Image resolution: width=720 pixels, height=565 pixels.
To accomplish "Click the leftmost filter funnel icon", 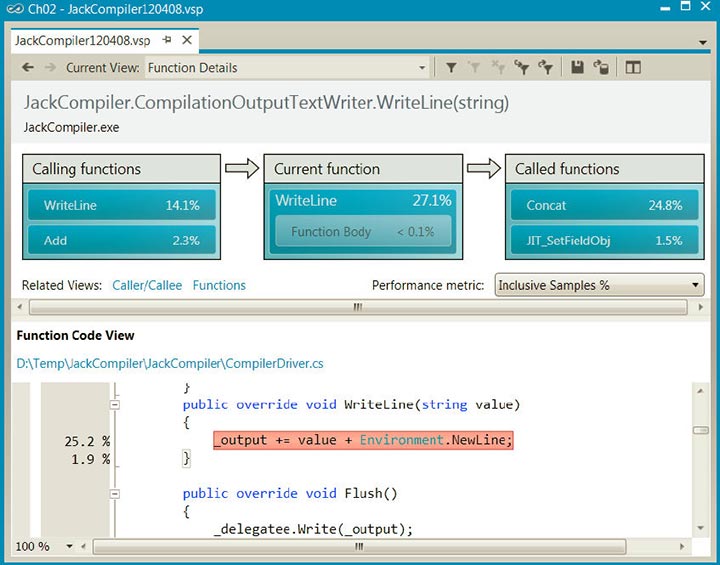I will pyautogui.click(x=451, y=68).
